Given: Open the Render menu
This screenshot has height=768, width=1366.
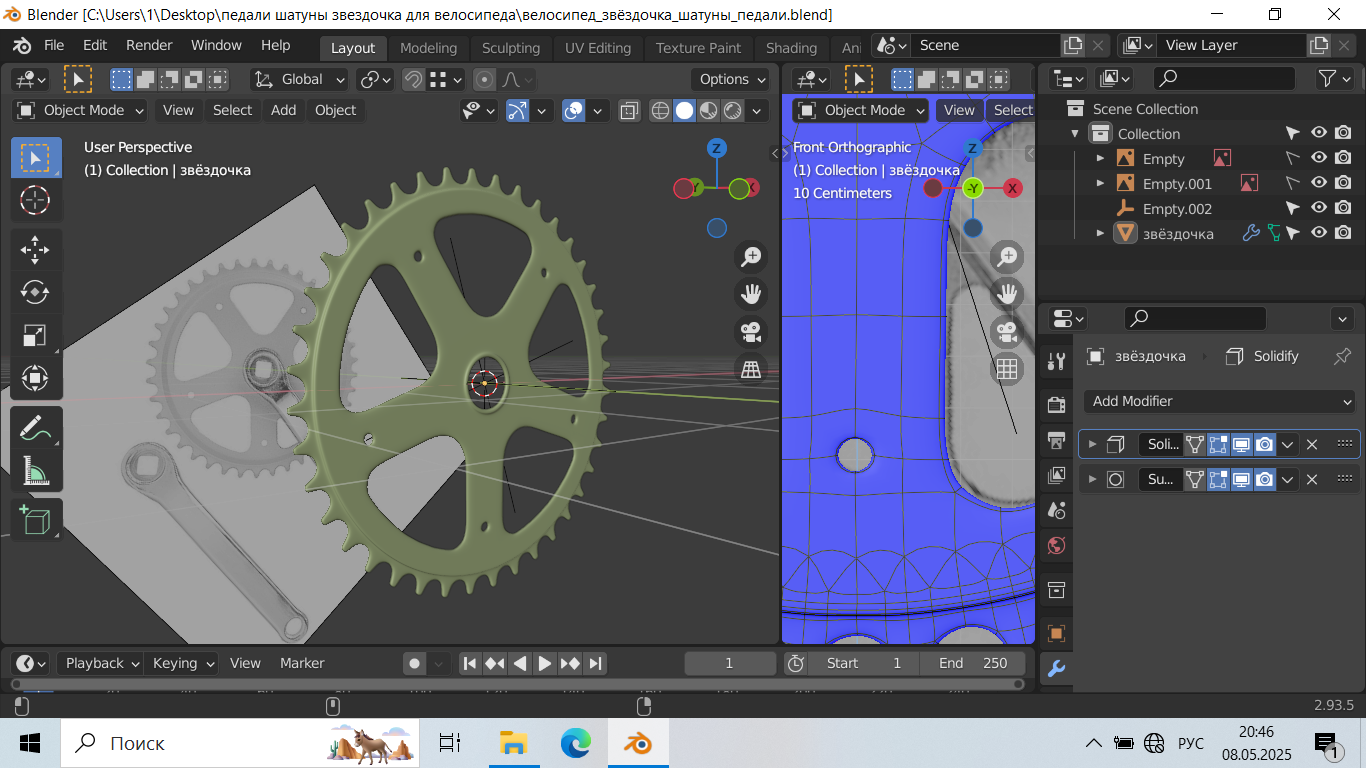Looking at the screenshot, I should pos(149,45).
